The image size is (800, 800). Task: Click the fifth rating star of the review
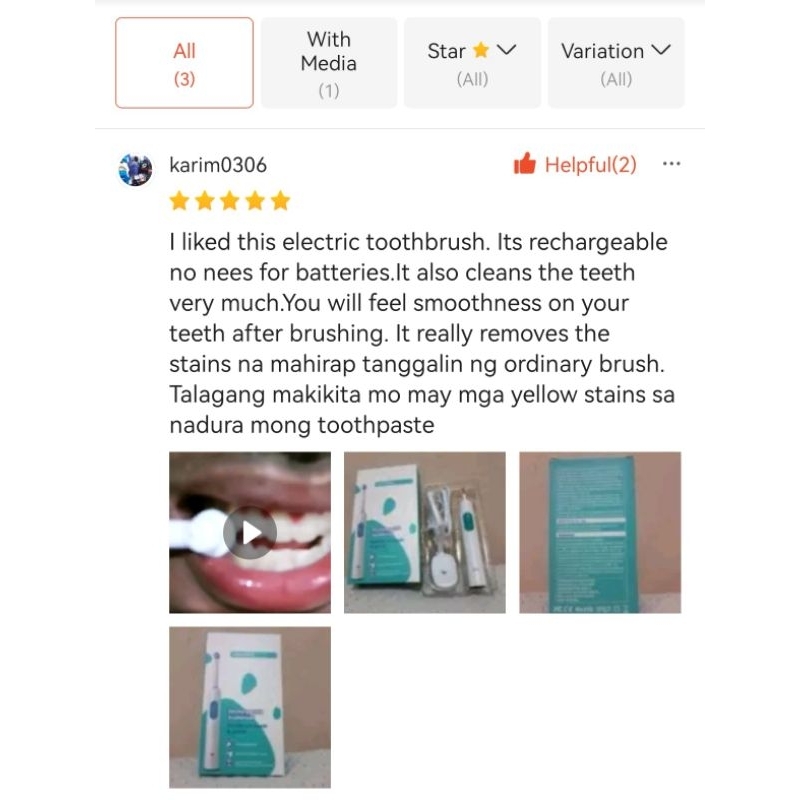click(x=280, y=201)
